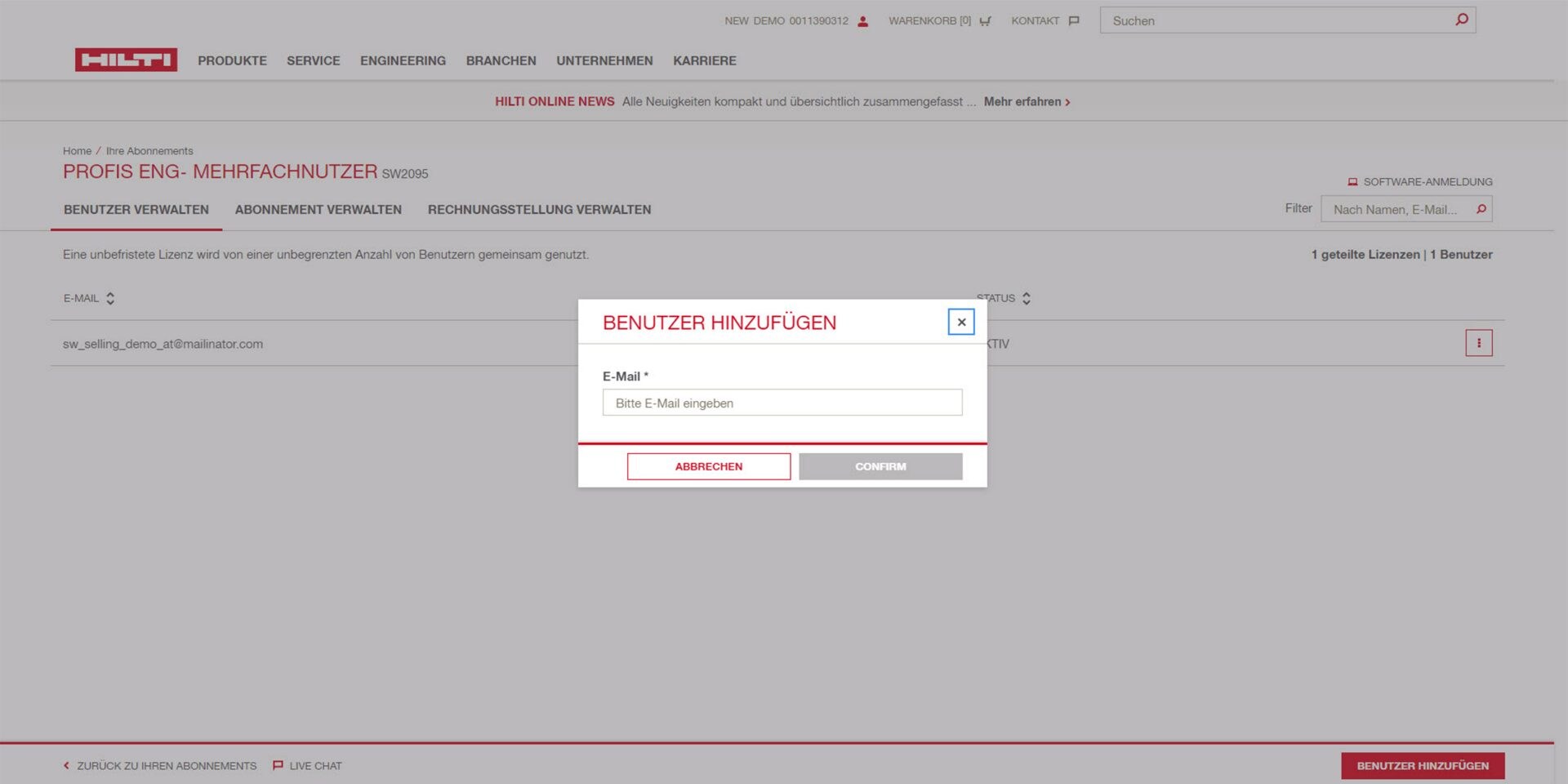The width and height of the screenshot is (1568, 784).
Task: Open the Branchen menu
Action: 501,60
